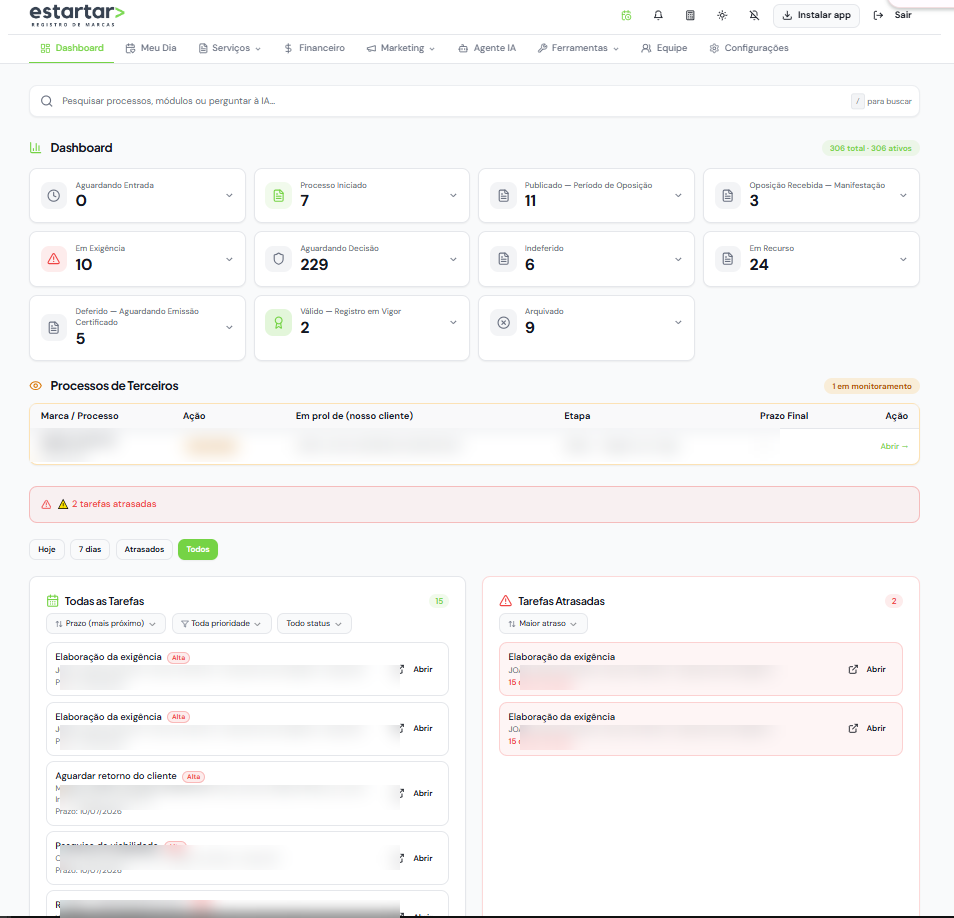Image resolution: width=954 pixels, height=918 pixels.
Task: Expand Válido Registro em Vigor chevron
Action: pyautogui.click(x=453, y=322)
